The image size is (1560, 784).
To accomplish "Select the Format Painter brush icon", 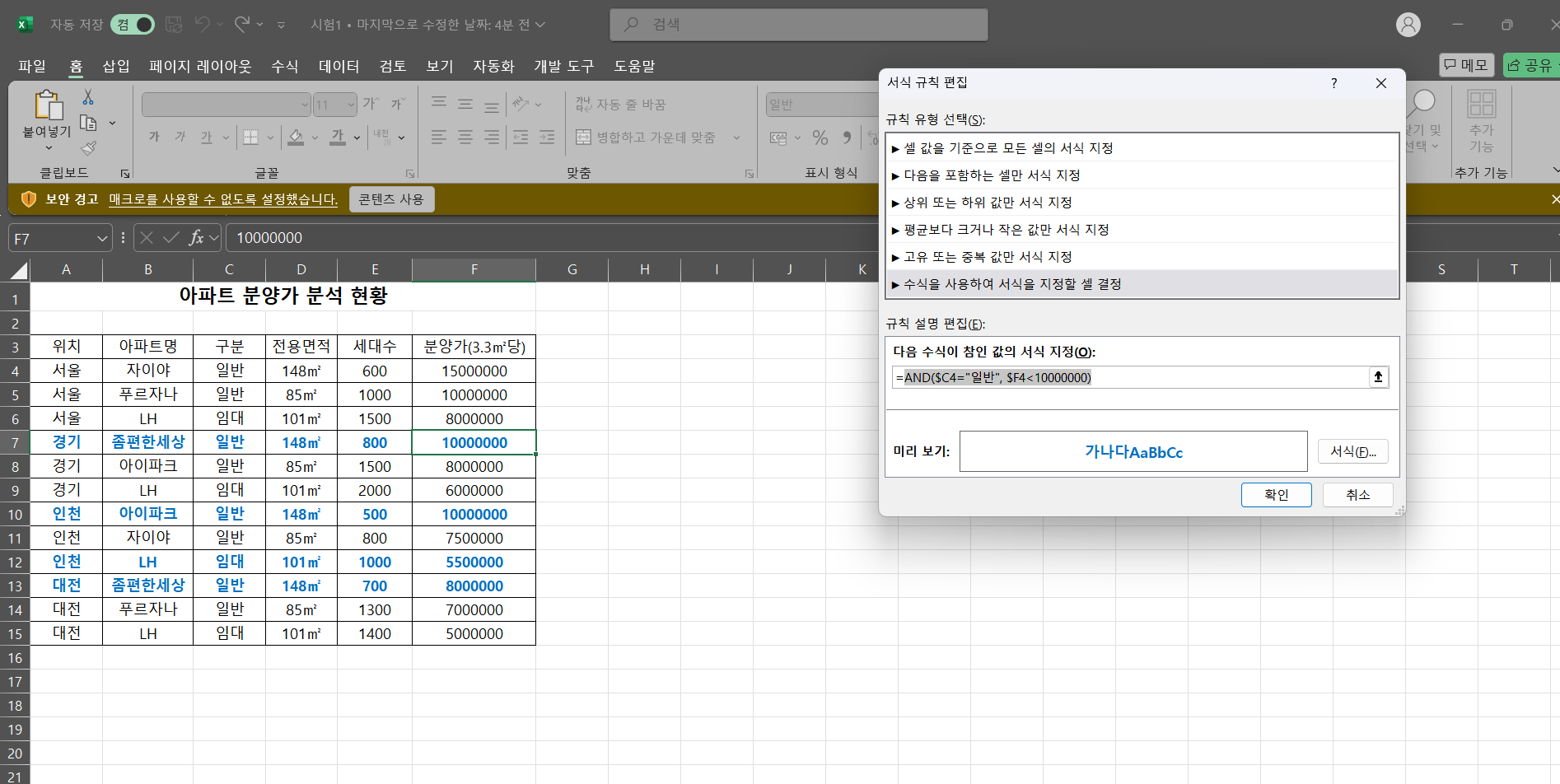I will 88,148.
